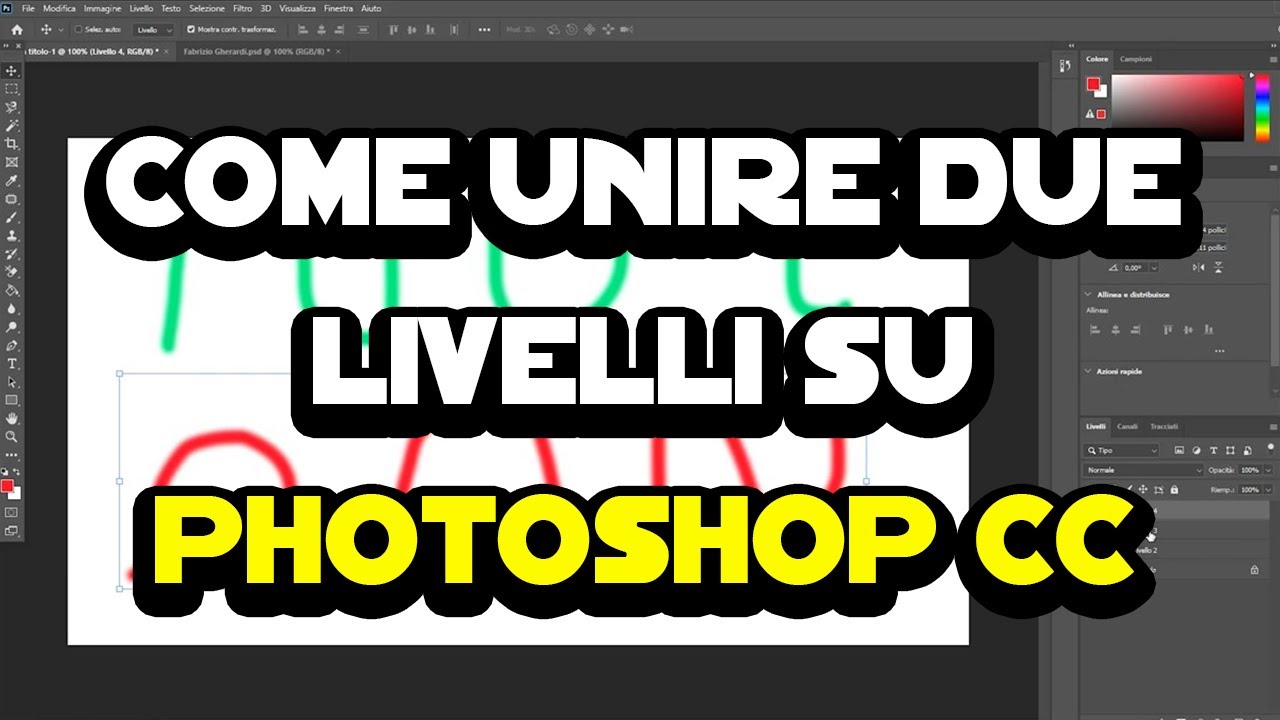
Task: Toggle lock all layer attributes
Action: [1174, 490]
